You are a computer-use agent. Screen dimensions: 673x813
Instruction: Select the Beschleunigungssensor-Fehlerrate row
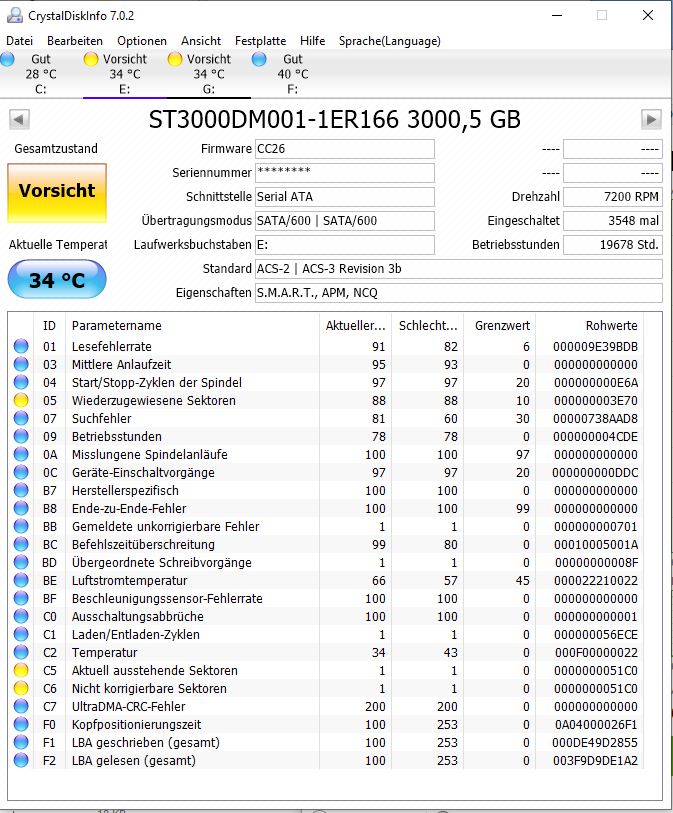tap(326, 598)
